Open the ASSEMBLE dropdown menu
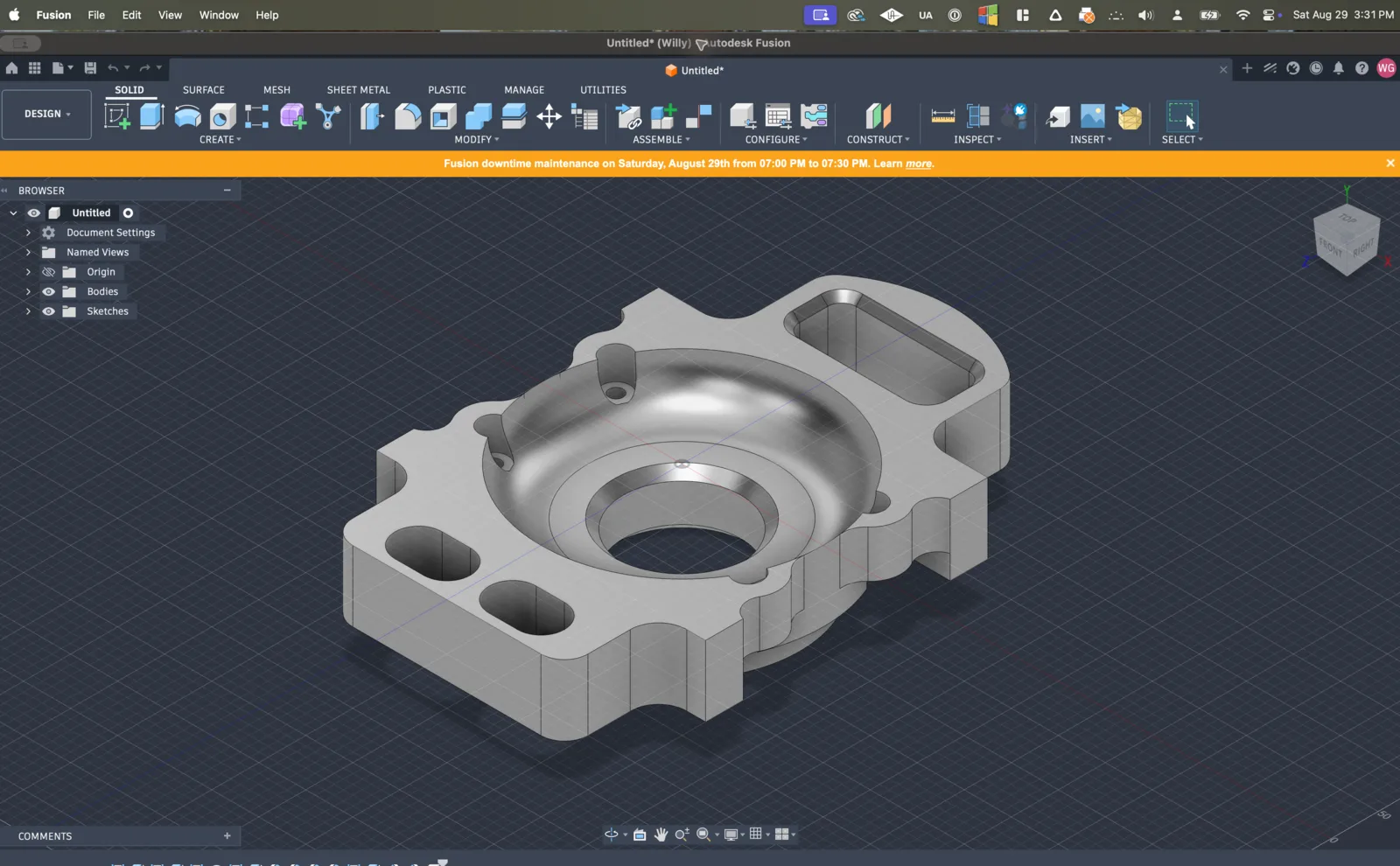 [661, 139]
